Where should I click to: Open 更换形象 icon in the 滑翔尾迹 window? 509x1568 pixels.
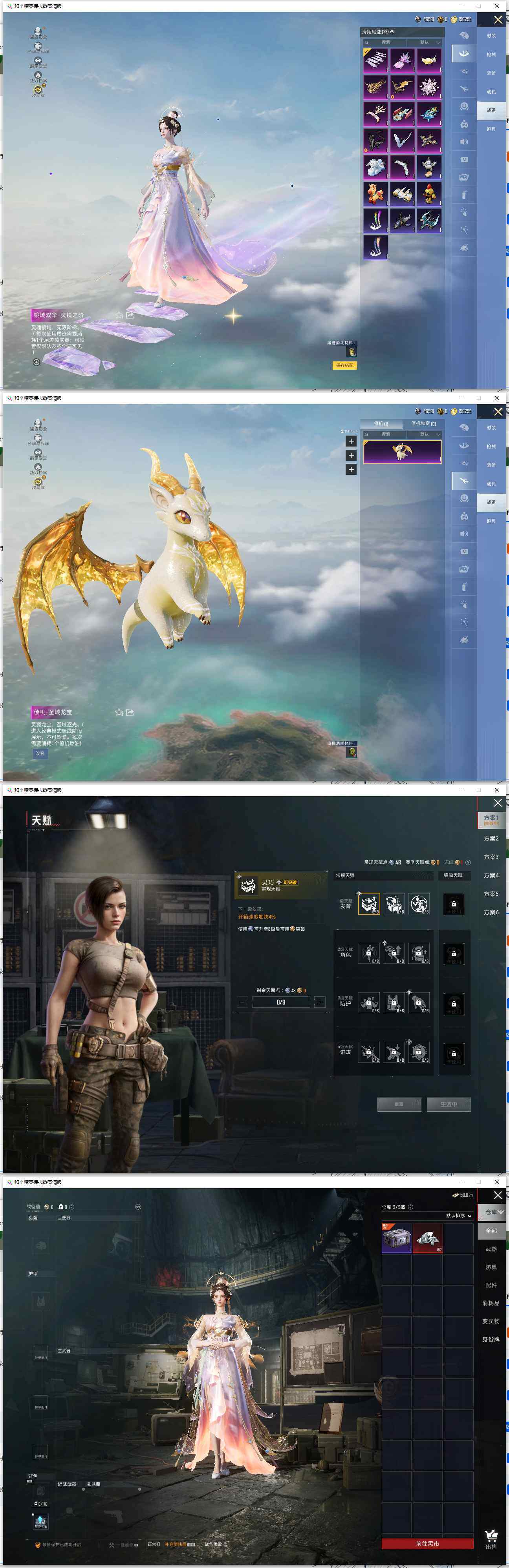tap(38, 31)
